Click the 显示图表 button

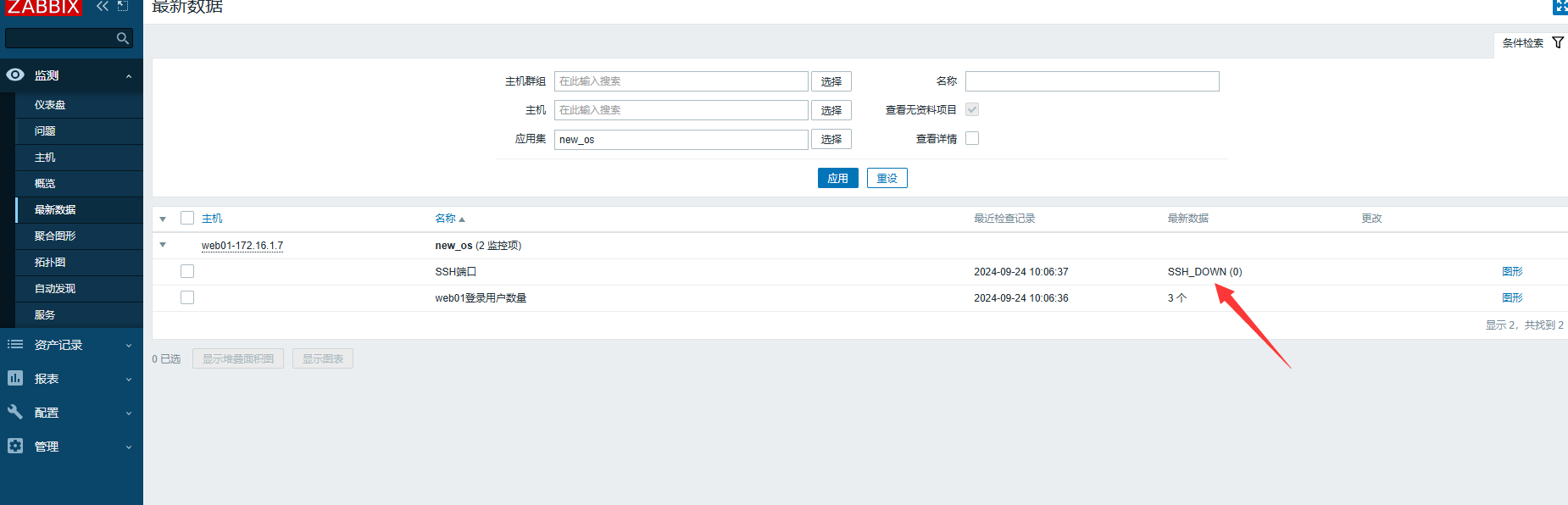[323, 358]
